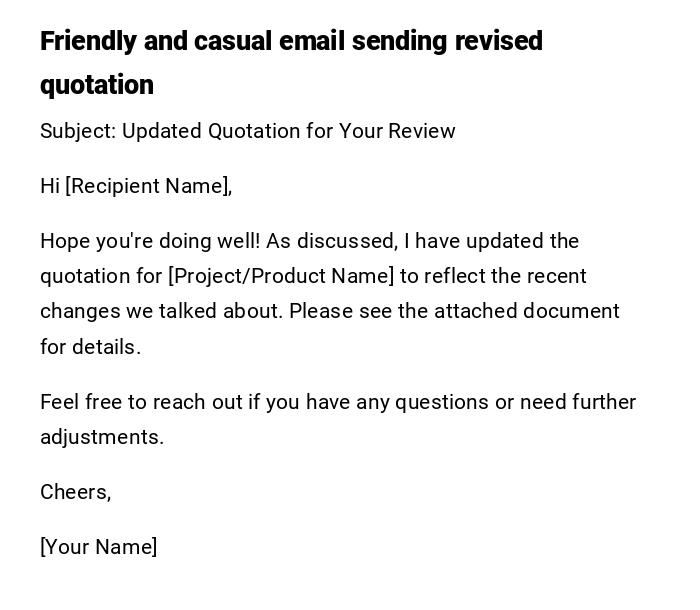Viewport: 700px width, 610px height.
Task: Click the '[Your Name]' placeholder
Action: 98,547
